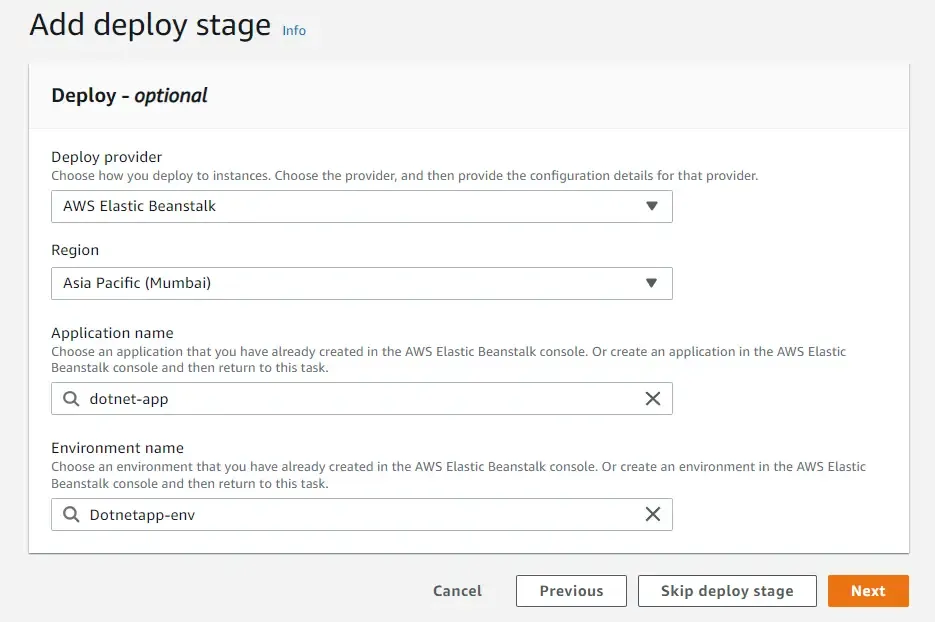This screenshot has height=622, width=935.
Task: Click the search icon in Application name field
Action: [70, 398]
